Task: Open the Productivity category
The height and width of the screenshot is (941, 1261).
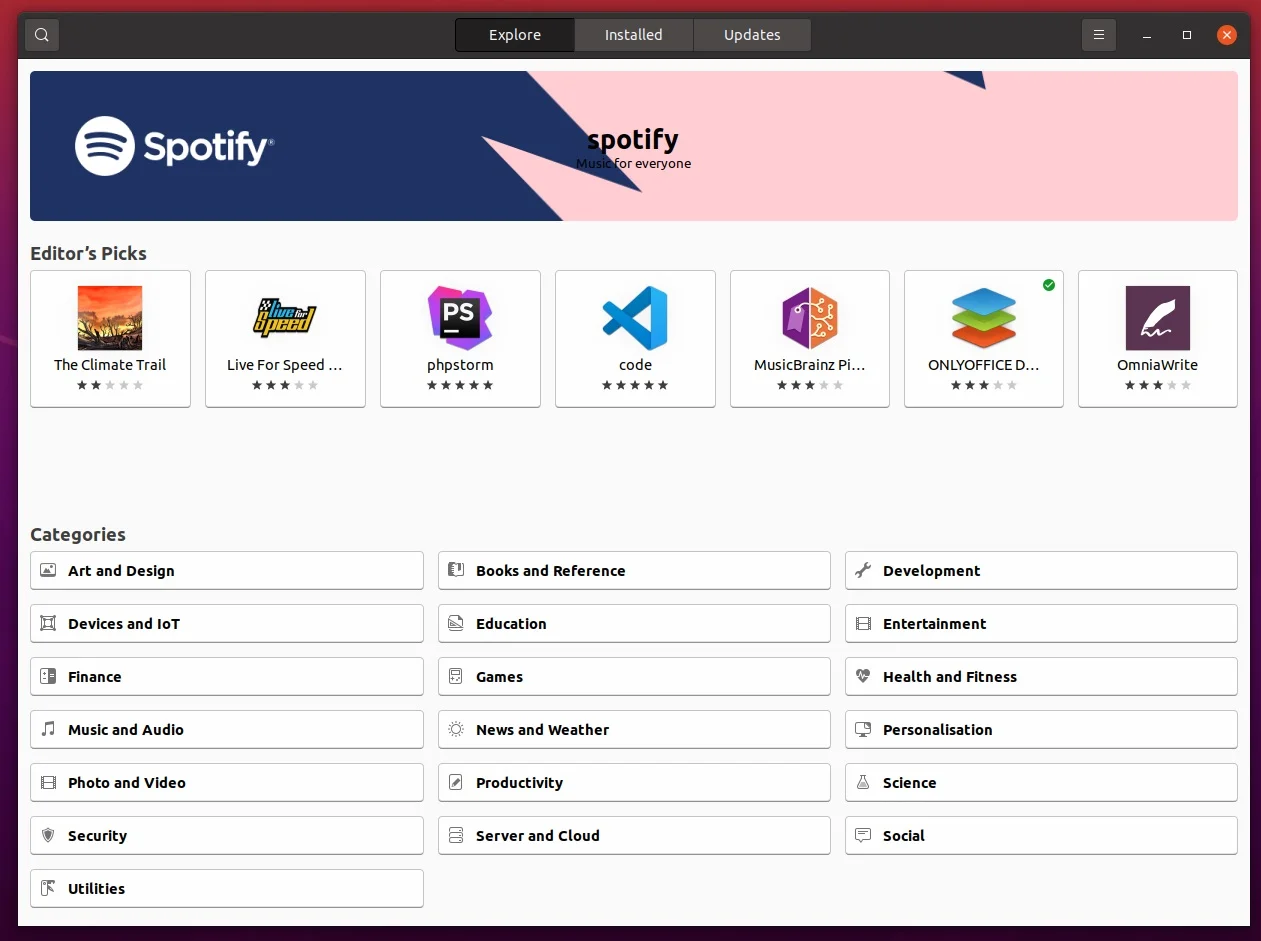Action: pyautogui.click(x=634, y=782)
